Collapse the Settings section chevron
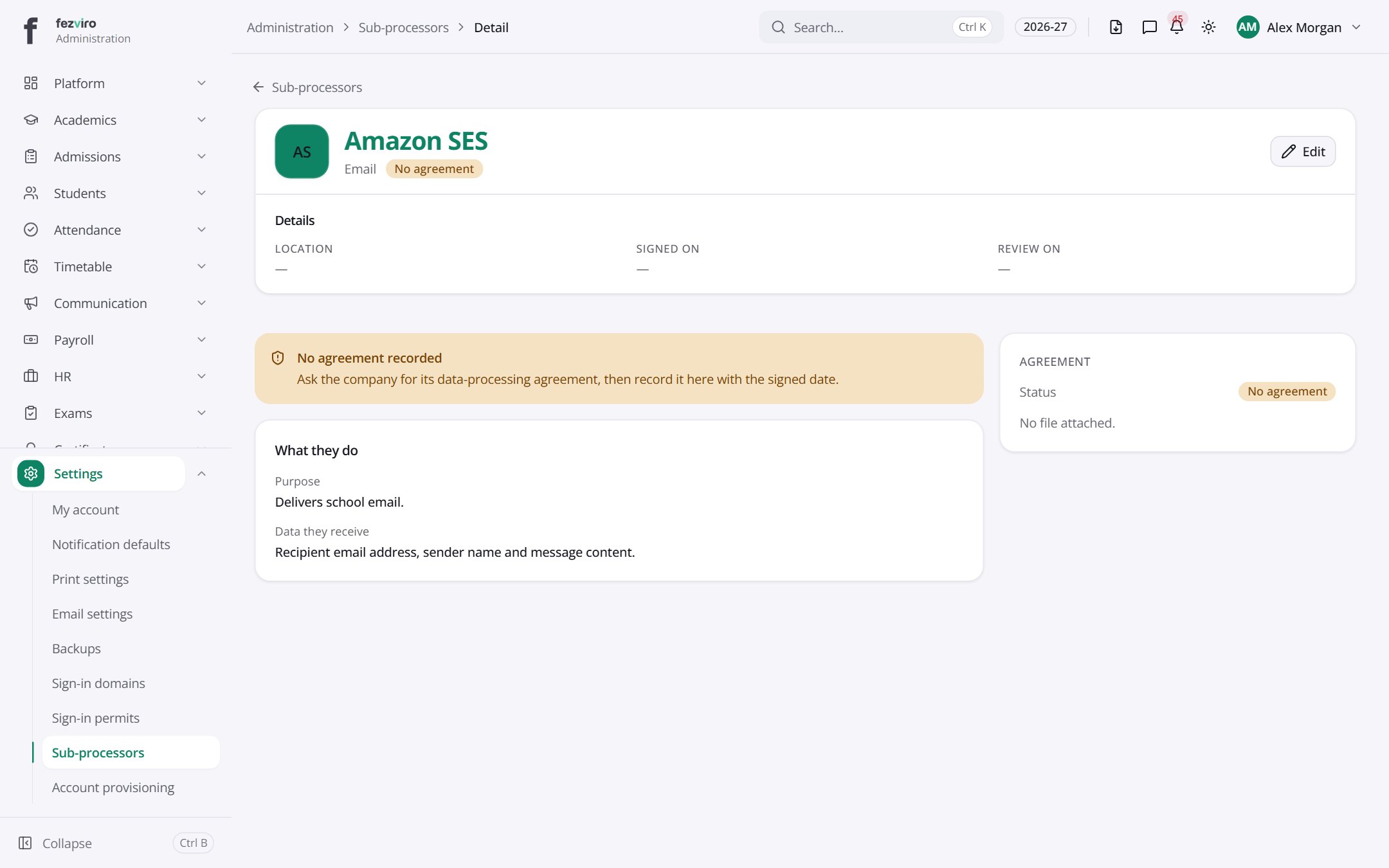Image resolution: width=1389 pixels, height=868 pixels. [201, 474]
